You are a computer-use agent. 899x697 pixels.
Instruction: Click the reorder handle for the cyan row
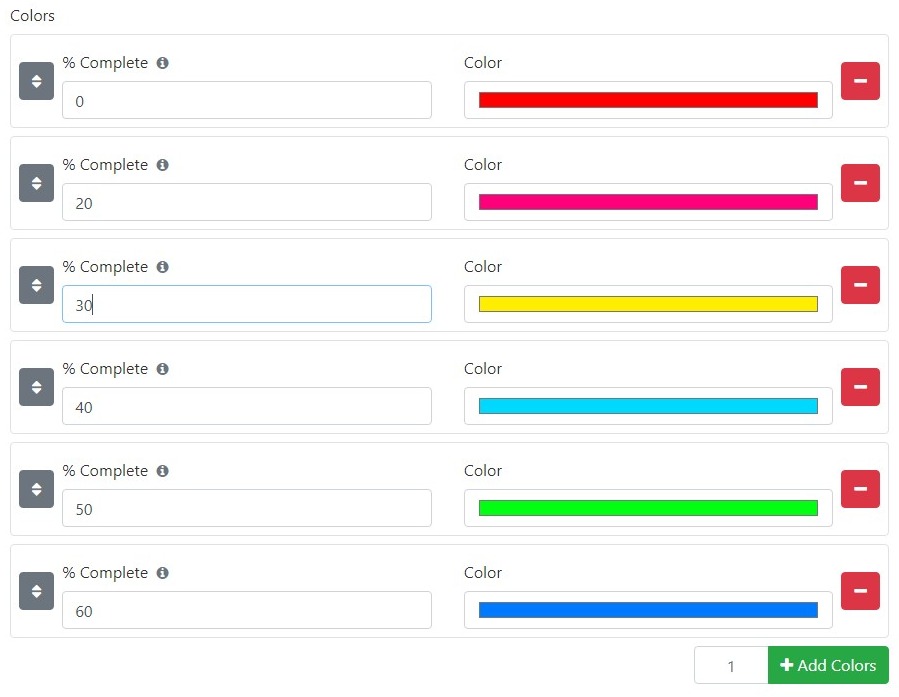[x=36, y=387]
